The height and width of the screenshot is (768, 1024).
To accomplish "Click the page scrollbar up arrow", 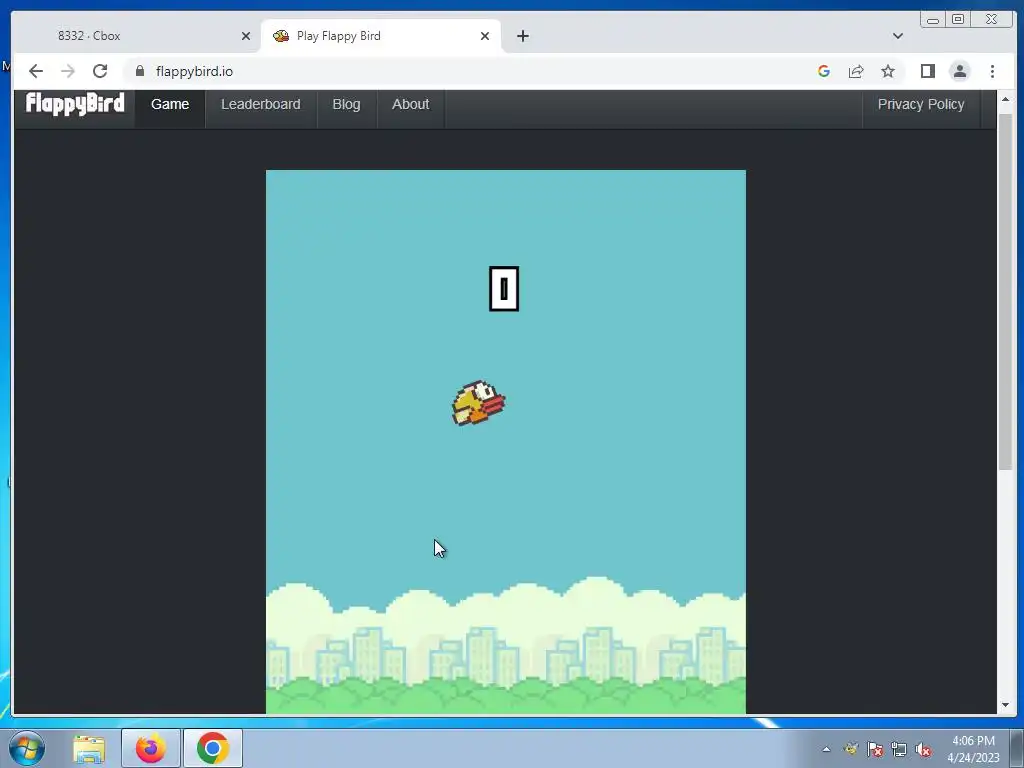I will click(1005, 99).
